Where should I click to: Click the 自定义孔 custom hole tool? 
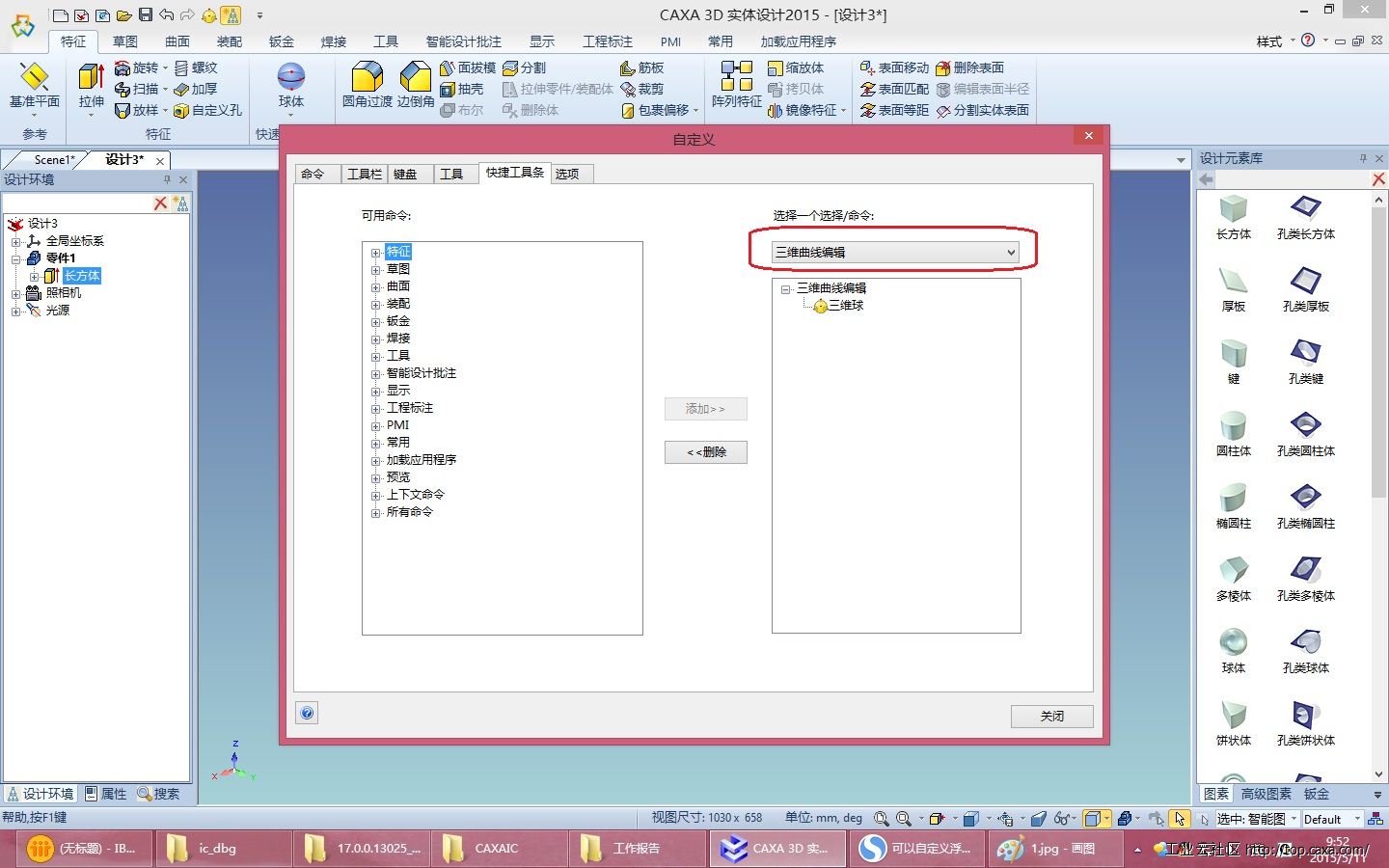click(x=207, y=110)
